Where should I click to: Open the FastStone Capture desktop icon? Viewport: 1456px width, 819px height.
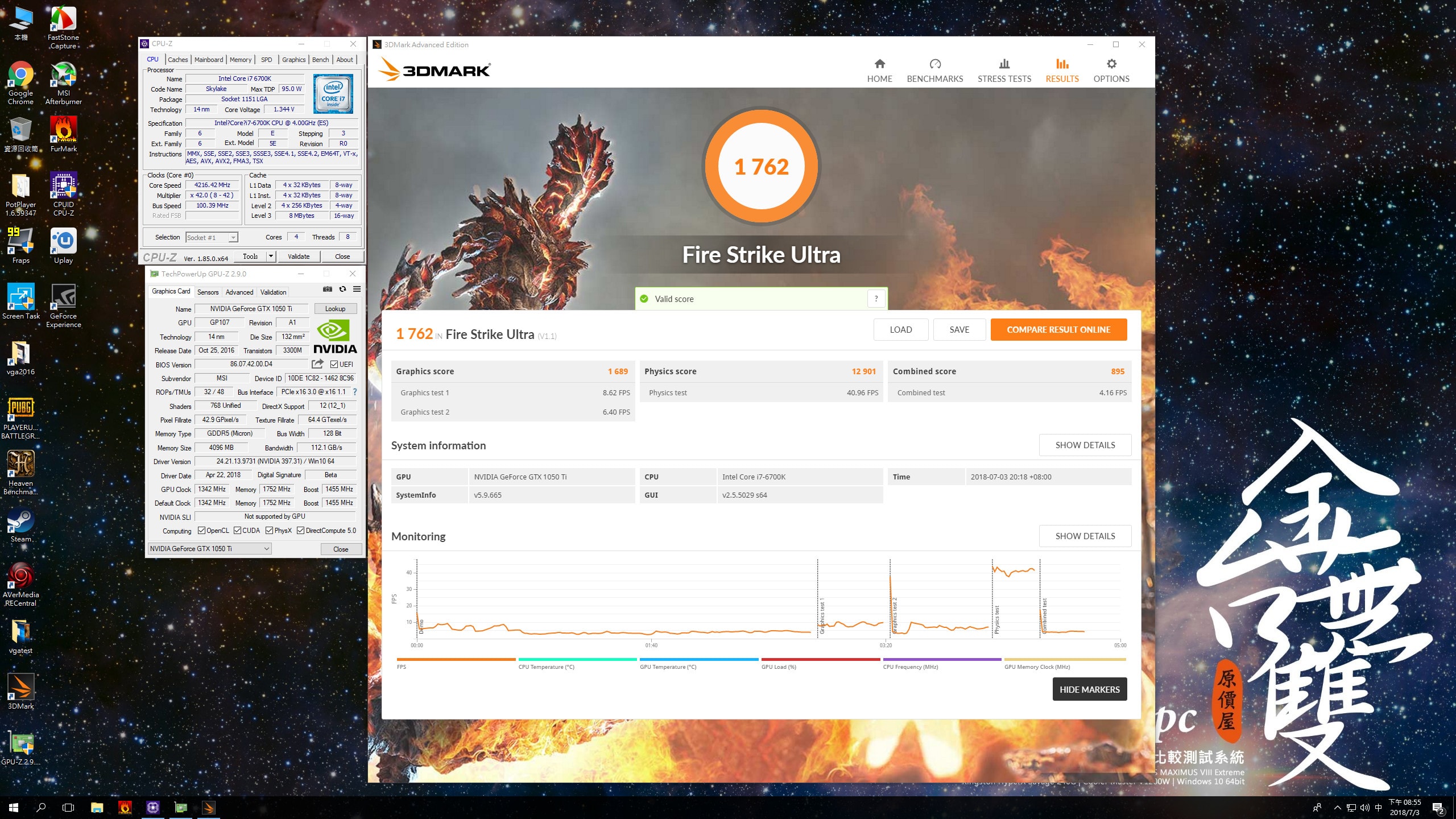coord(64,27)
